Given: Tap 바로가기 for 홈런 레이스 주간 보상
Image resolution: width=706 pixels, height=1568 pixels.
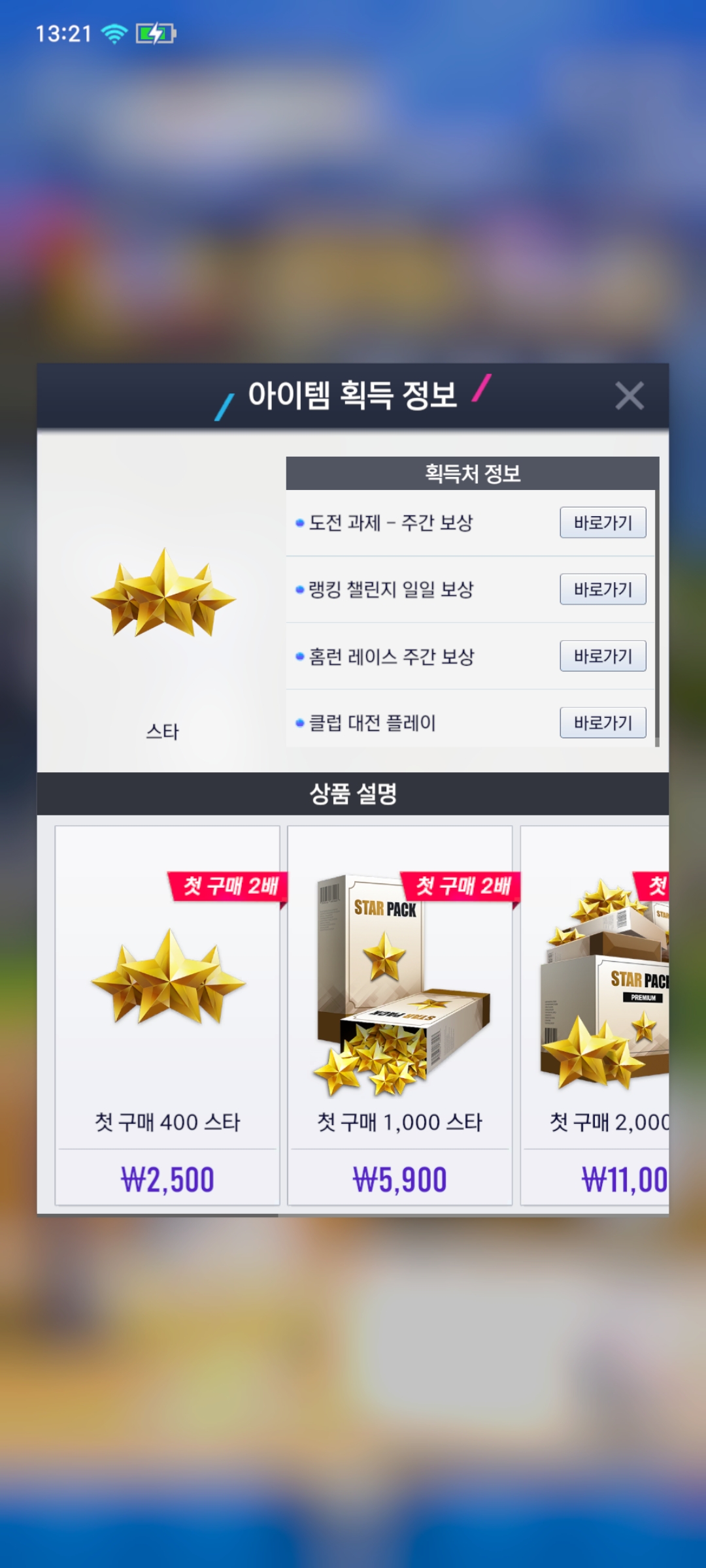Looking at the screenshot, I should click(x=603, y=656).
